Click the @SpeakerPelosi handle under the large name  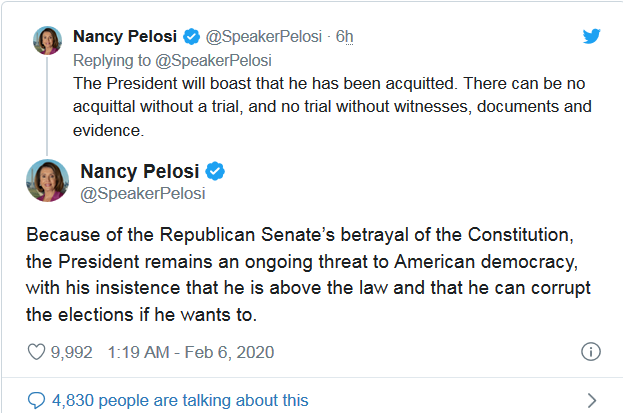click(x=142, y=193)
